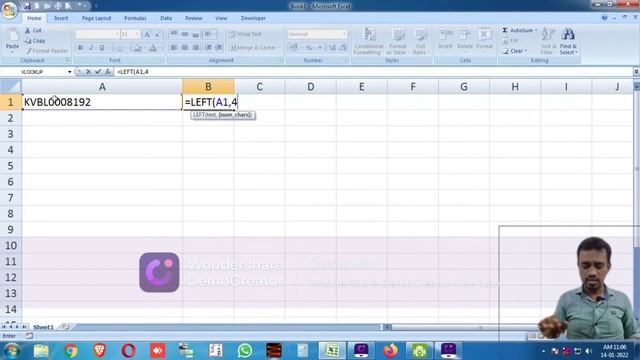Open Excel Help icon
Image resolution: width=640 pixels, height=360 pixels.
pyautogui.click(x=604, y=18)
